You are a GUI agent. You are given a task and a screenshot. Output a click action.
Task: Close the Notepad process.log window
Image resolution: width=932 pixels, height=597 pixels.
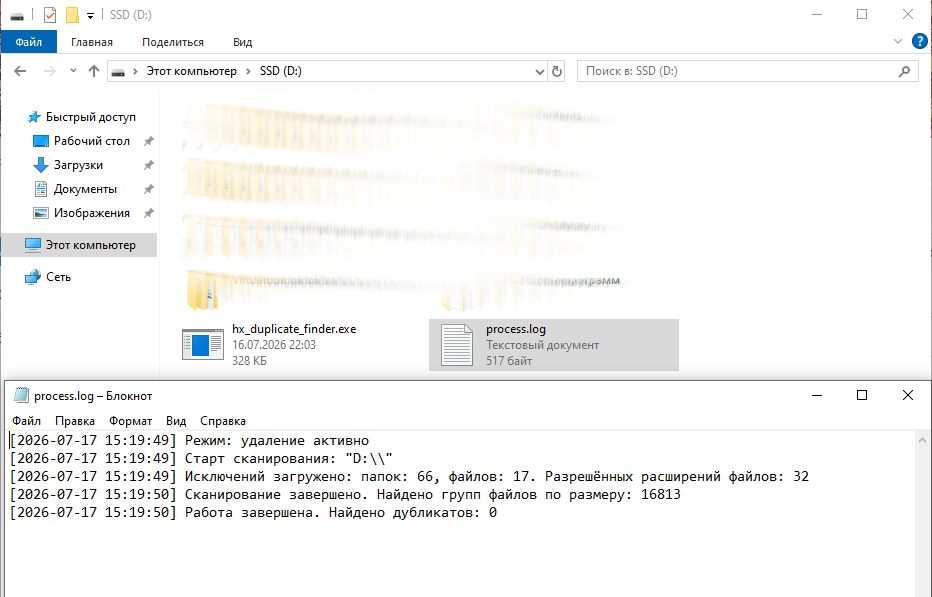tap(908, 395)
